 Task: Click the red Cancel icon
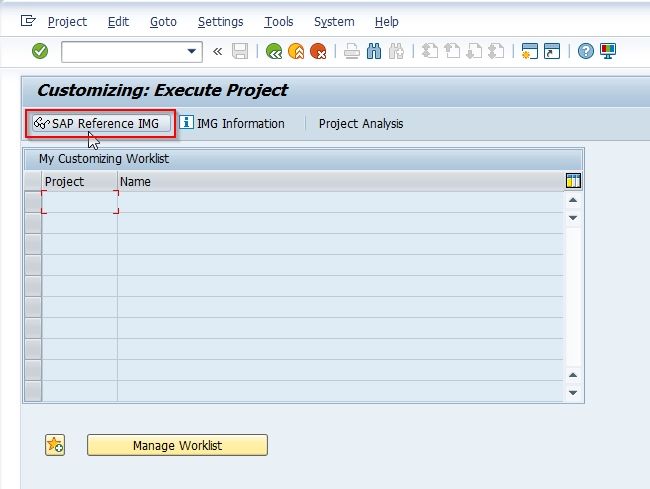click(318, 51)
